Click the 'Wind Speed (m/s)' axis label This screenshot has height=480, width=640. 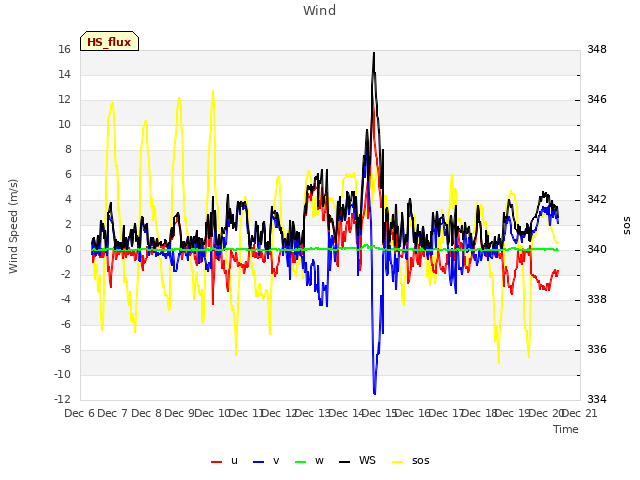pyautogui.click(x=13, y=226)
